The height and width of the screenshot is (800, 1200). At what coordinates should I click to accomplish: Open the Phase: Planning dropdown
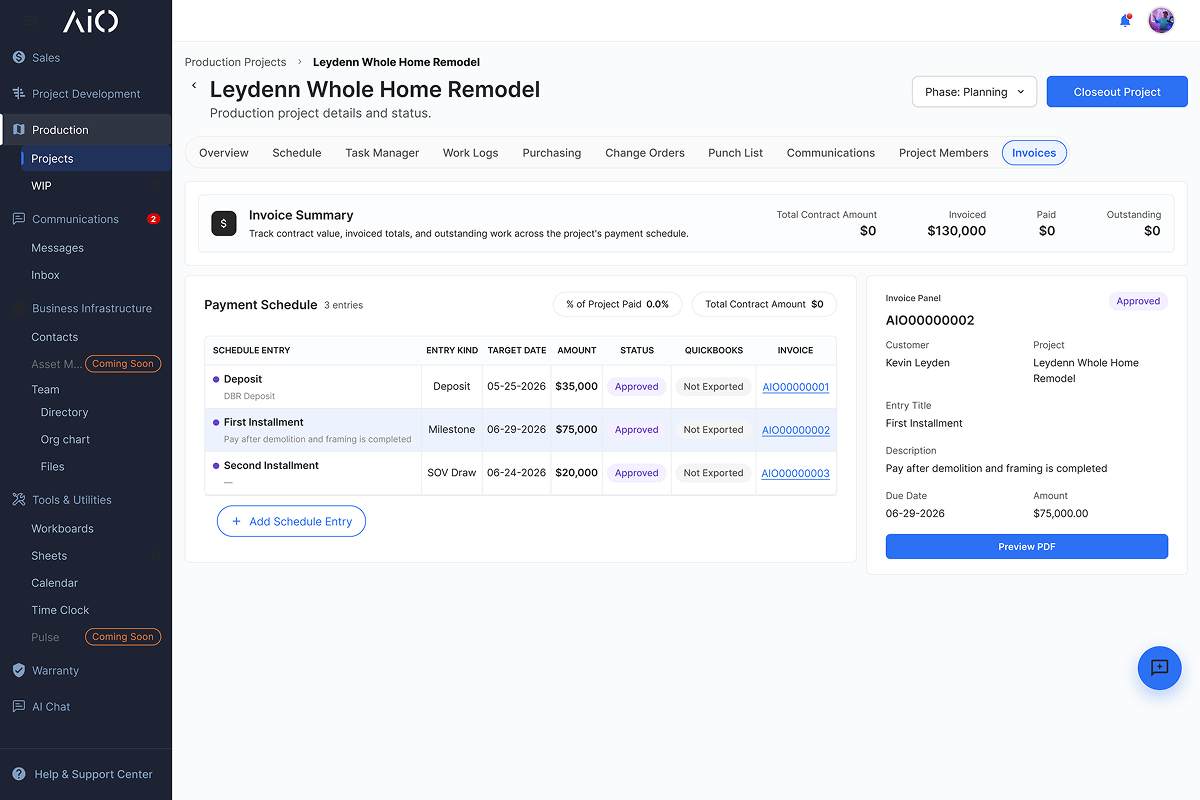[975, 92]
